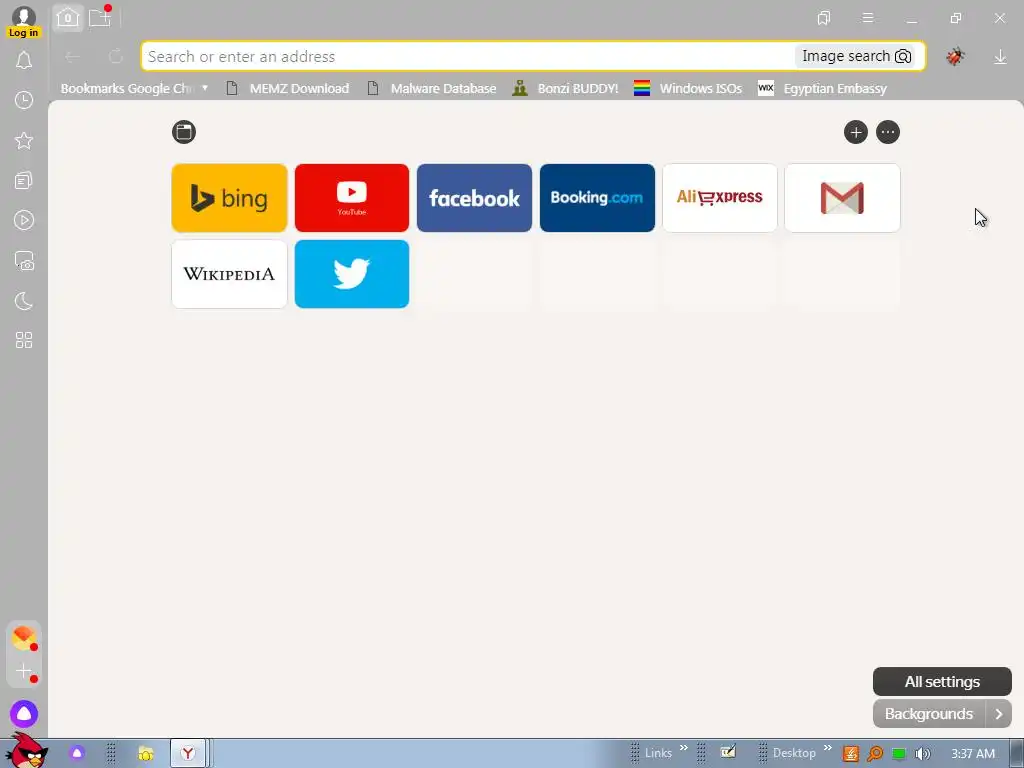Screen dimensions: 1024x768
Task: Open notifications bell in sidebar
Action: (x=24, y=60)
